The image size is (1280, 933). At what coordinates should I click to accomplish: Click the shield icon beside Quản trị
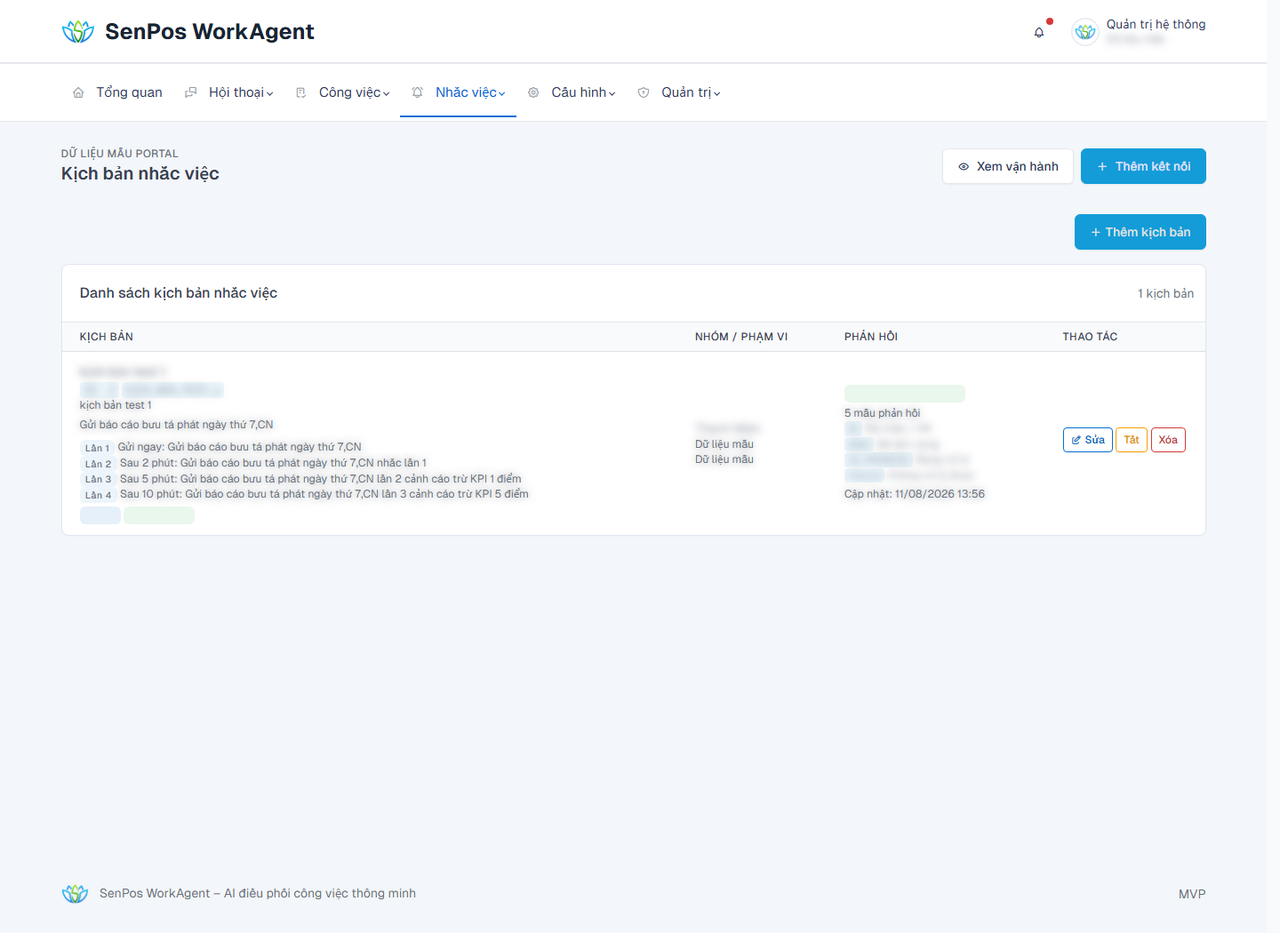[643, 93]
